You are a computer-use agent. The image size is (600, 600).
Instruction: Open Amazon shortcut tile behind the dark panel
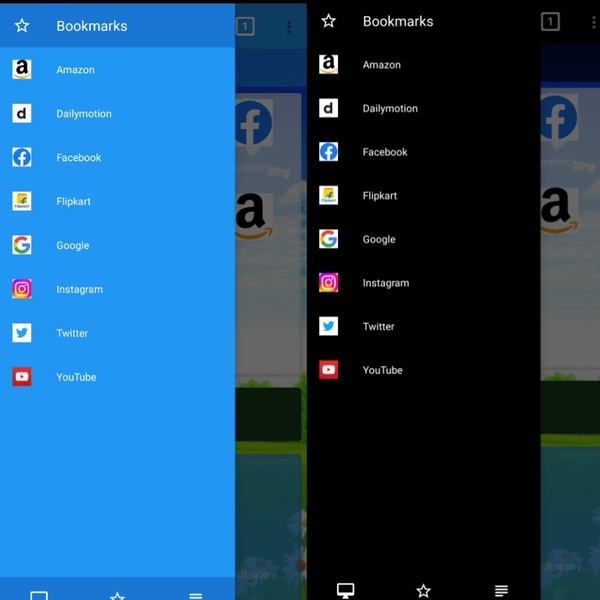coord(559,210)
